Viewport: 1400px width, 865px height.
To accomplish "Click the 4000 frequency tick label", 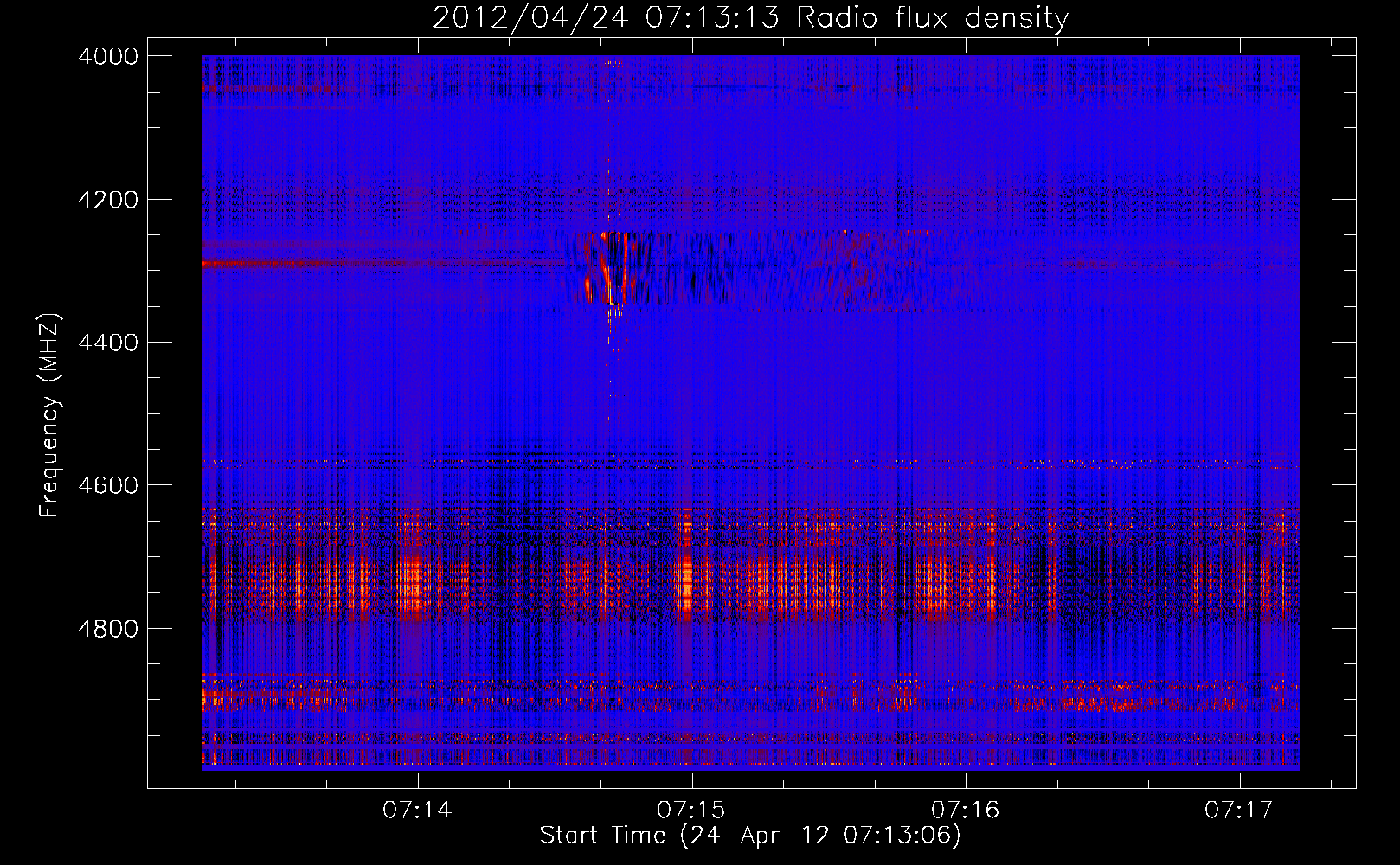I will point(108,56).
